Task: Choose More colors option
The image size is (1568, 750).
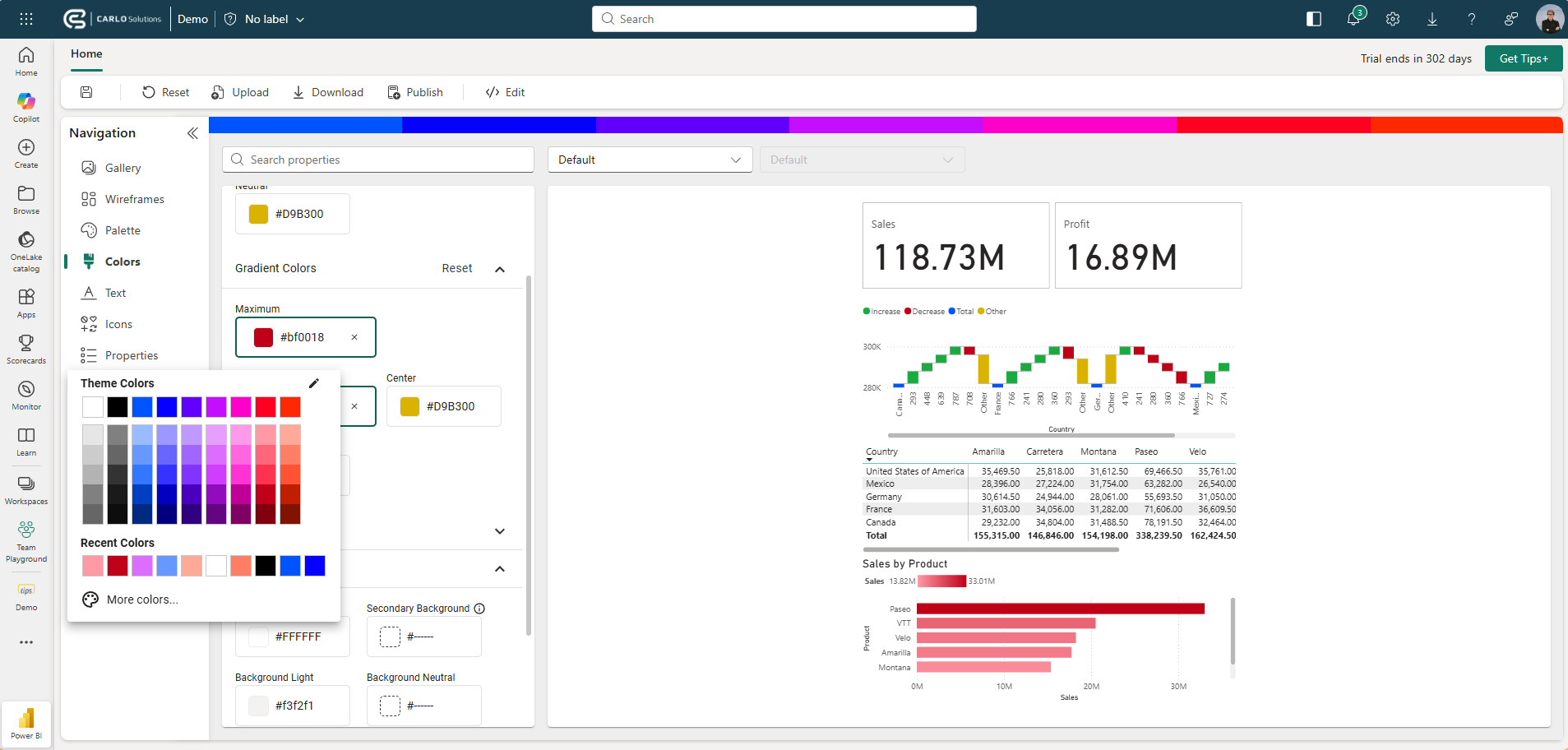Action: (141, 600)
